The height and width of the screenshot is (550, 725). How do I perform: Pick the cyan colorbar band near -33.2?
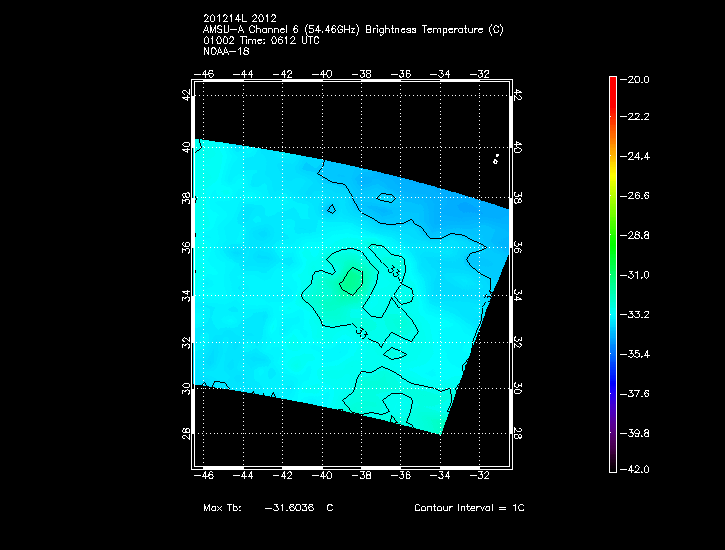(612, 314)
